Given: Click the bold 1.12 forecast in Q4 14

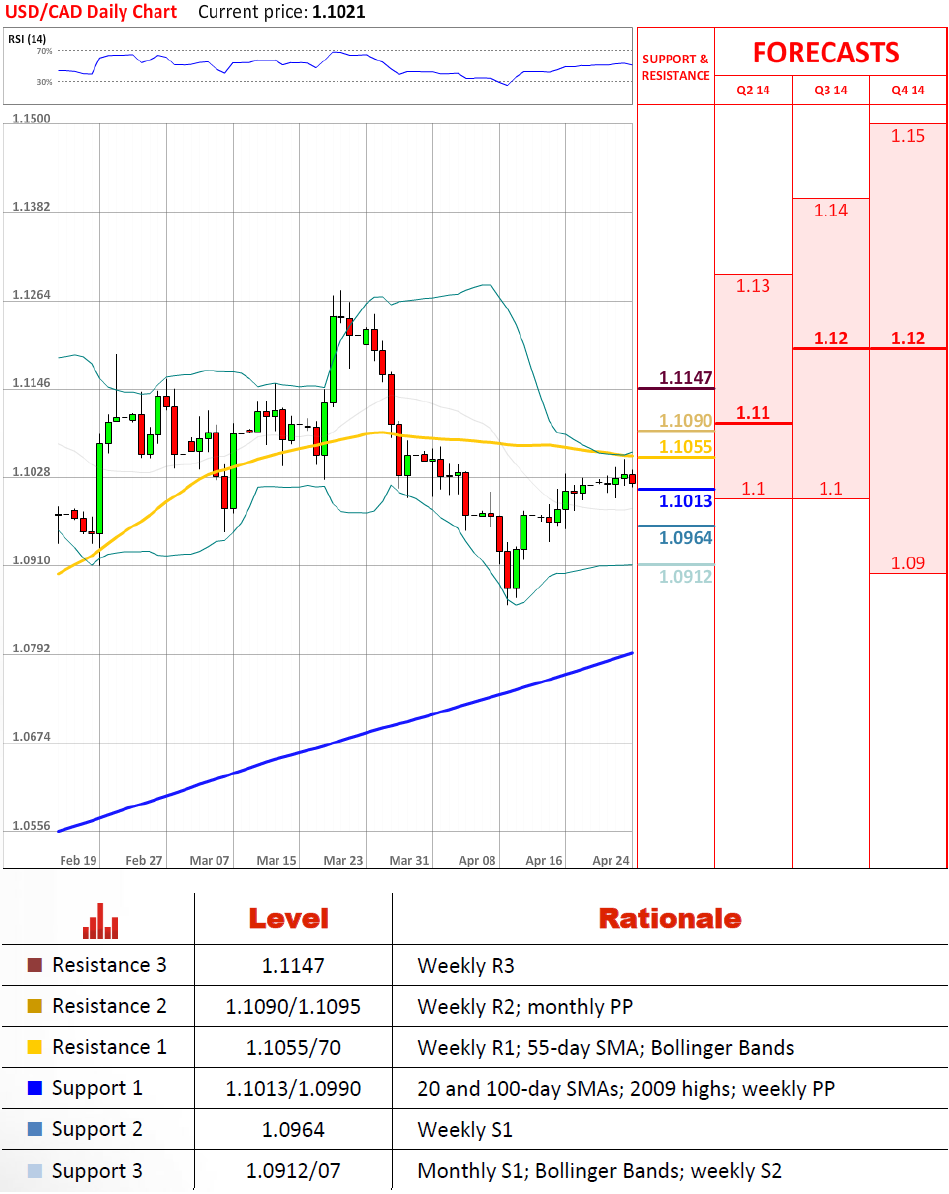Looking at the screenshot, I should point(908,338).
